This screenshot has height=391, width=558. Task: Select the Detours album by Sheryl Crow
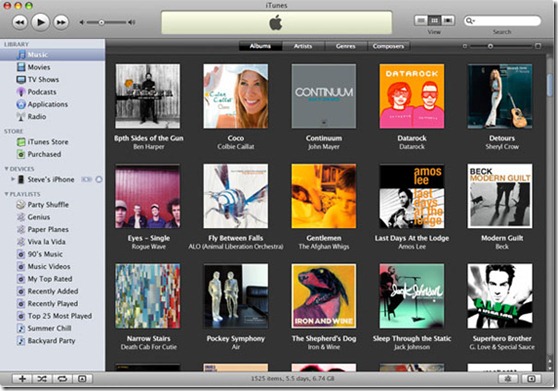pos(500,96)
